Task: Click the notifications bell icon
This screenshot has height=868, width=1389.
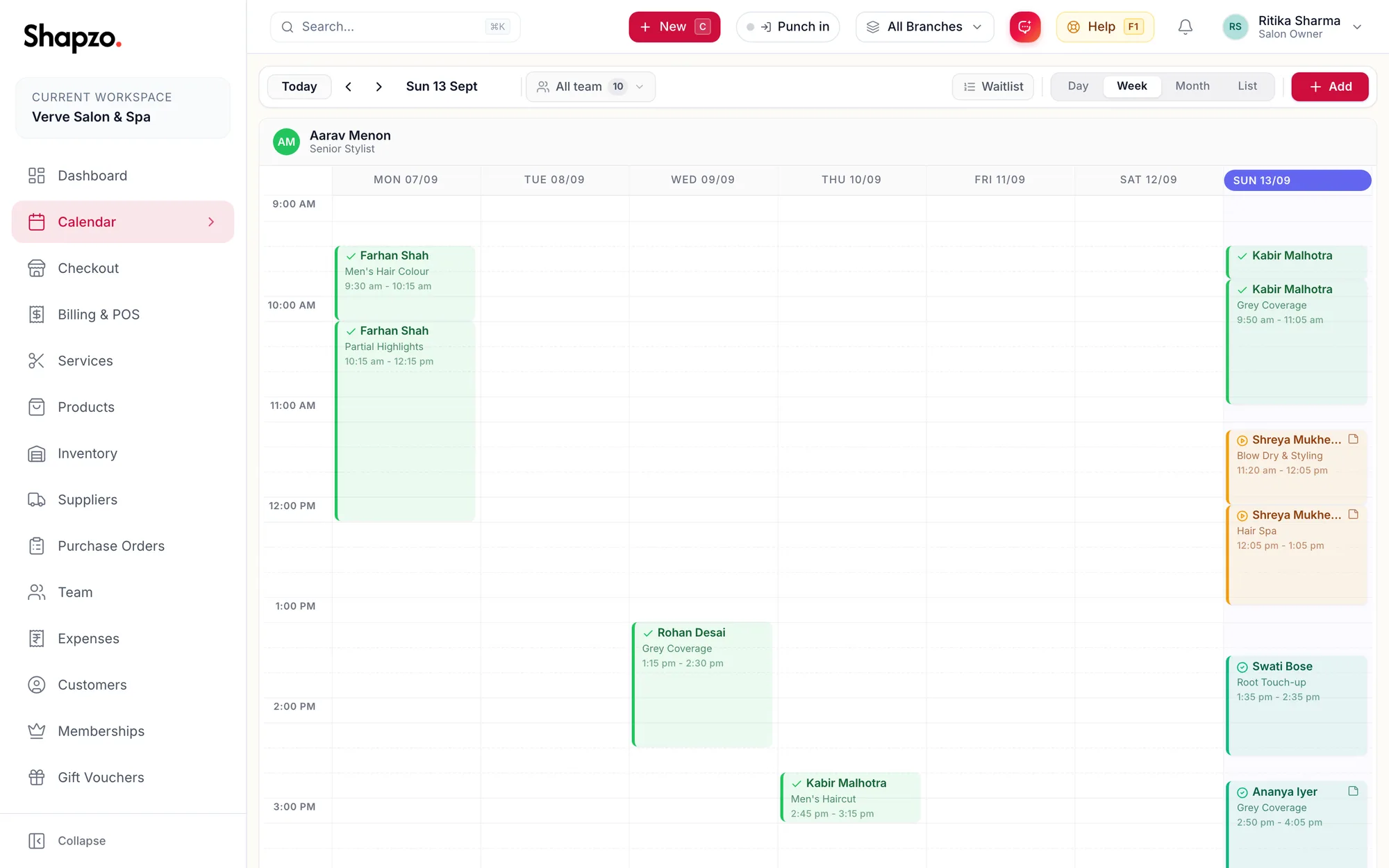Action: pyautogui.click(x=1186, y=27)
